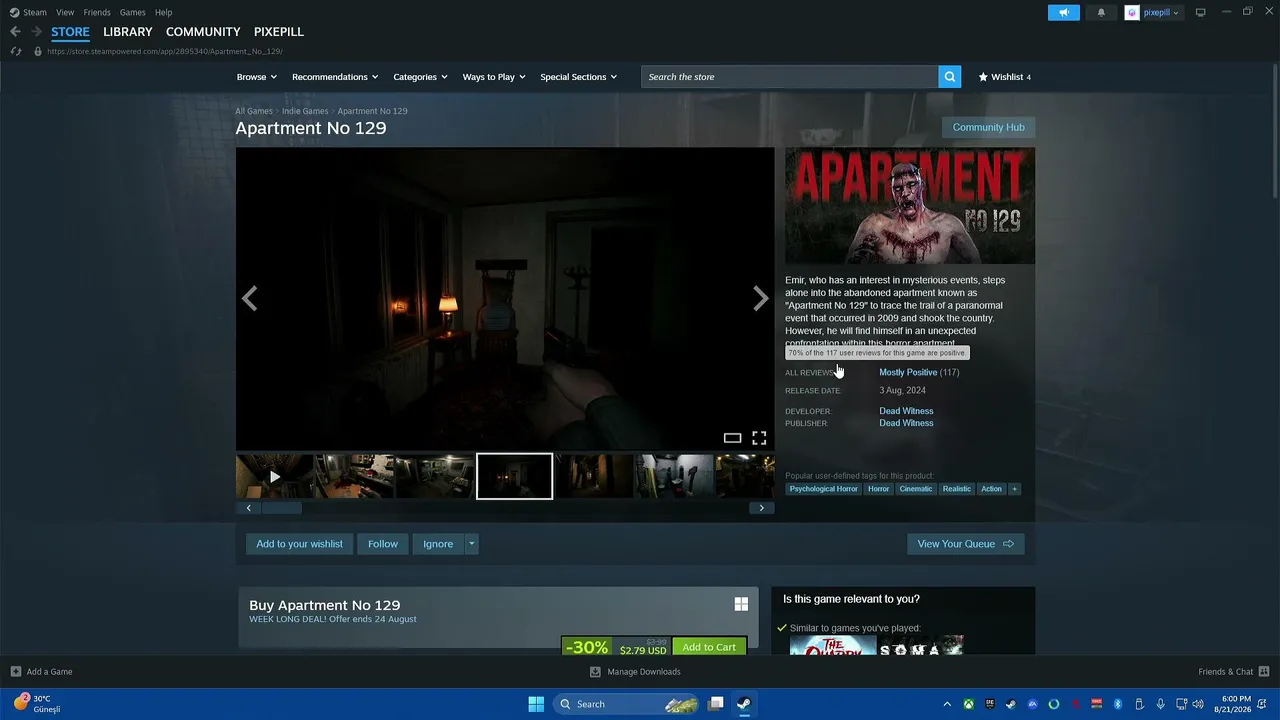Click the Epic Games tray icon

[990, 704]
